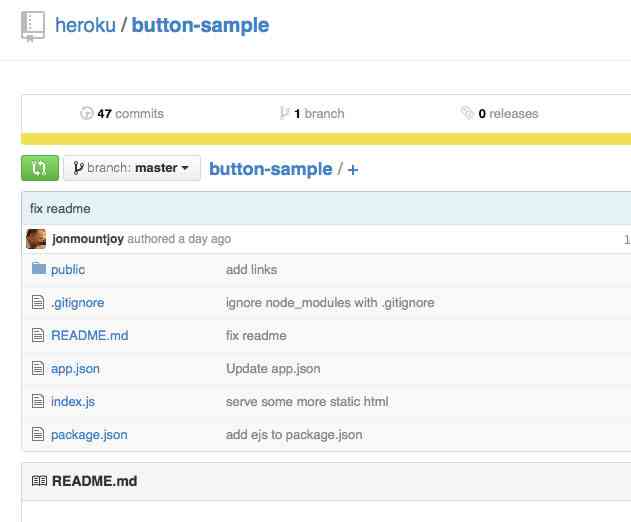Create new file with plus link
The height and width of the screenshot is (522, 631).
point(353,170)
